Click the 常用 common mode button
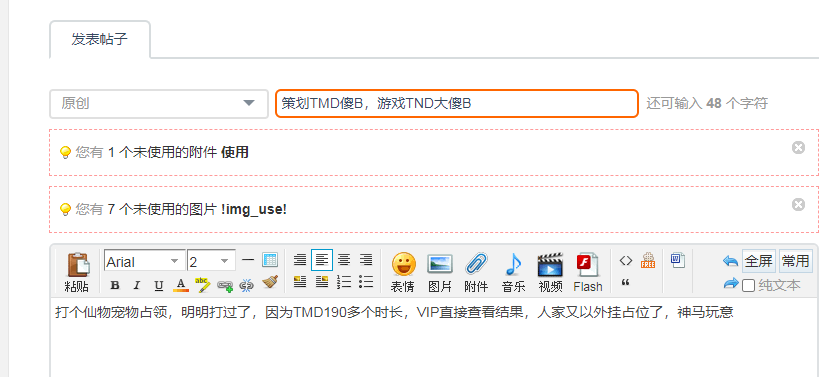The height and width of the screenshot is (377, 826). coord(795,261)
